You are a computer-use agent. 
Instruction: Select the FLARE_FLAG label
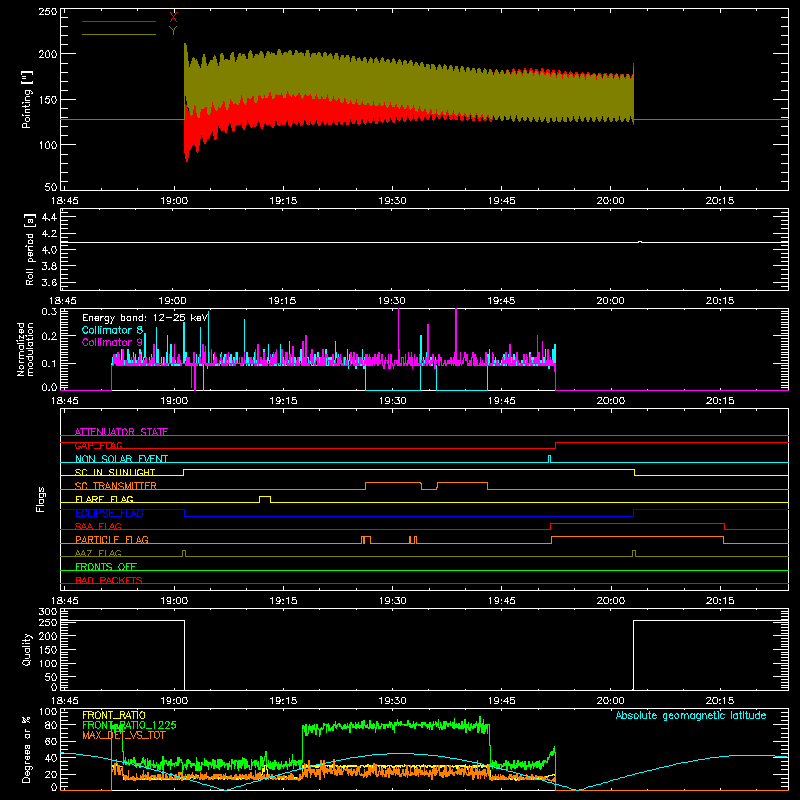104,499
